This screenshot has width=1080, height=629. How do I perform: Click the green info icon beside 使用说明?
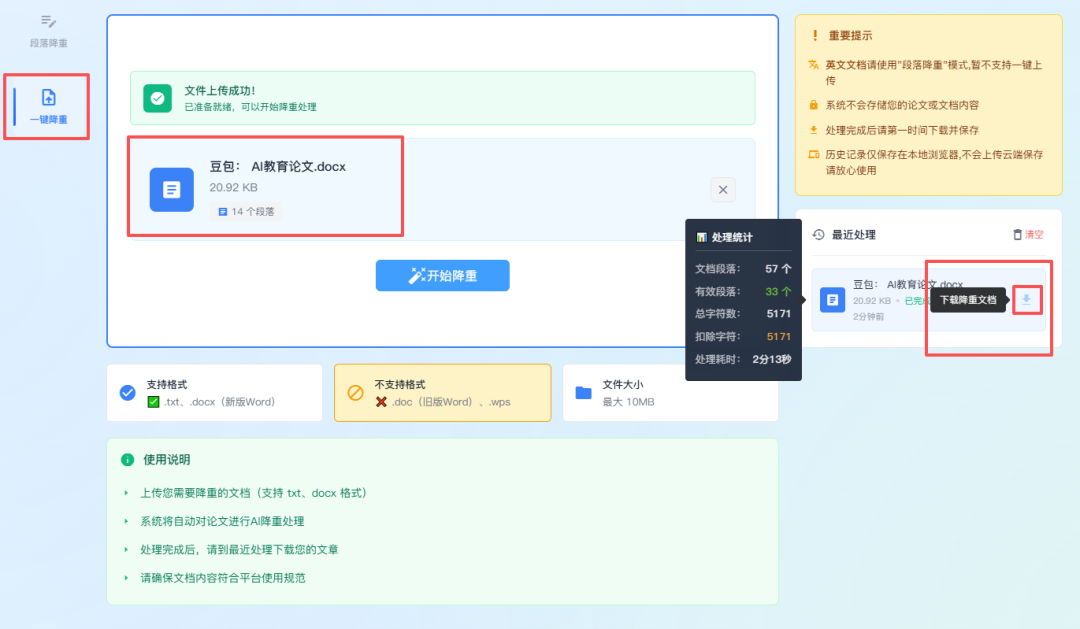(127, 460)
